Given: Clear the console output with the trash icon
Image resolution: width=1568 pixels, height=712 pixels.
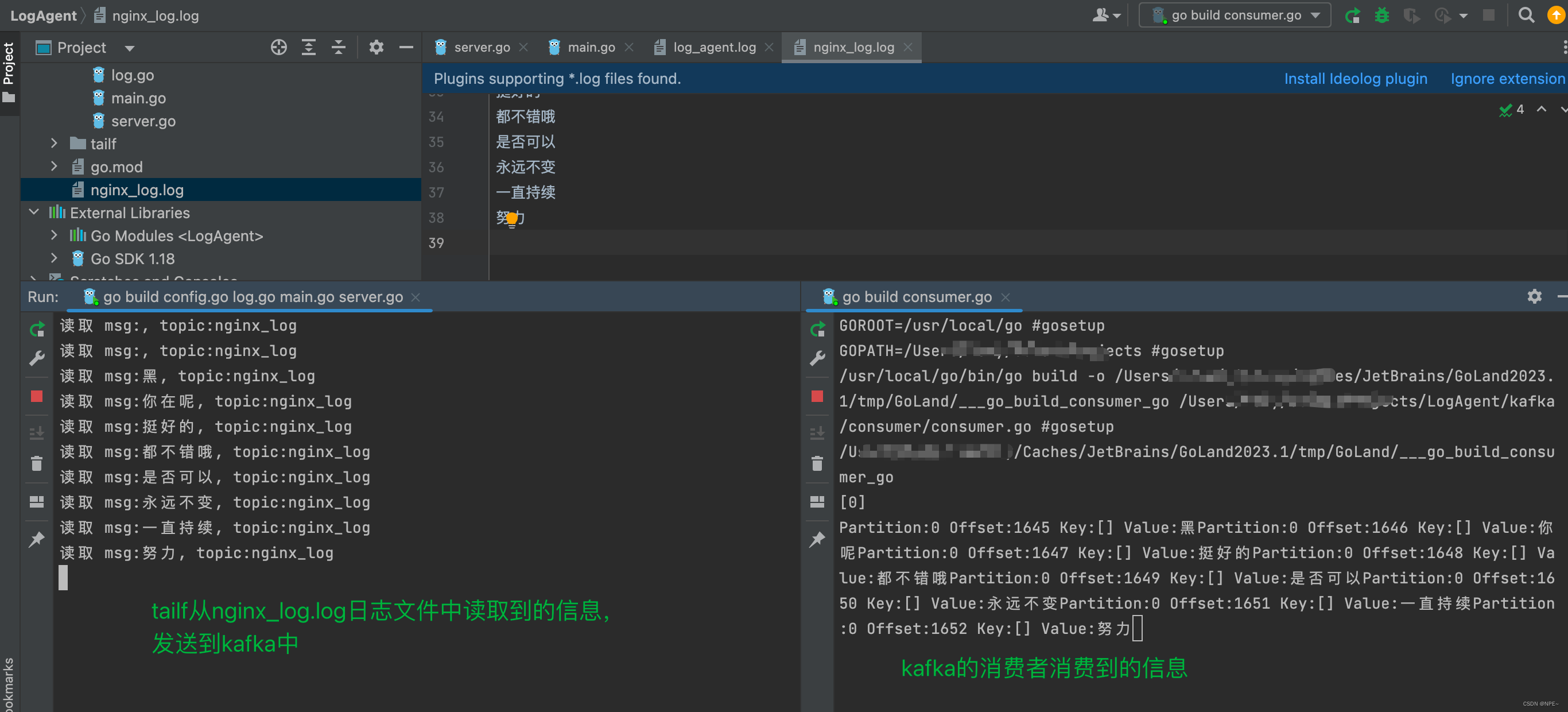Looking at the screenshot, I should tap(37, 464).
